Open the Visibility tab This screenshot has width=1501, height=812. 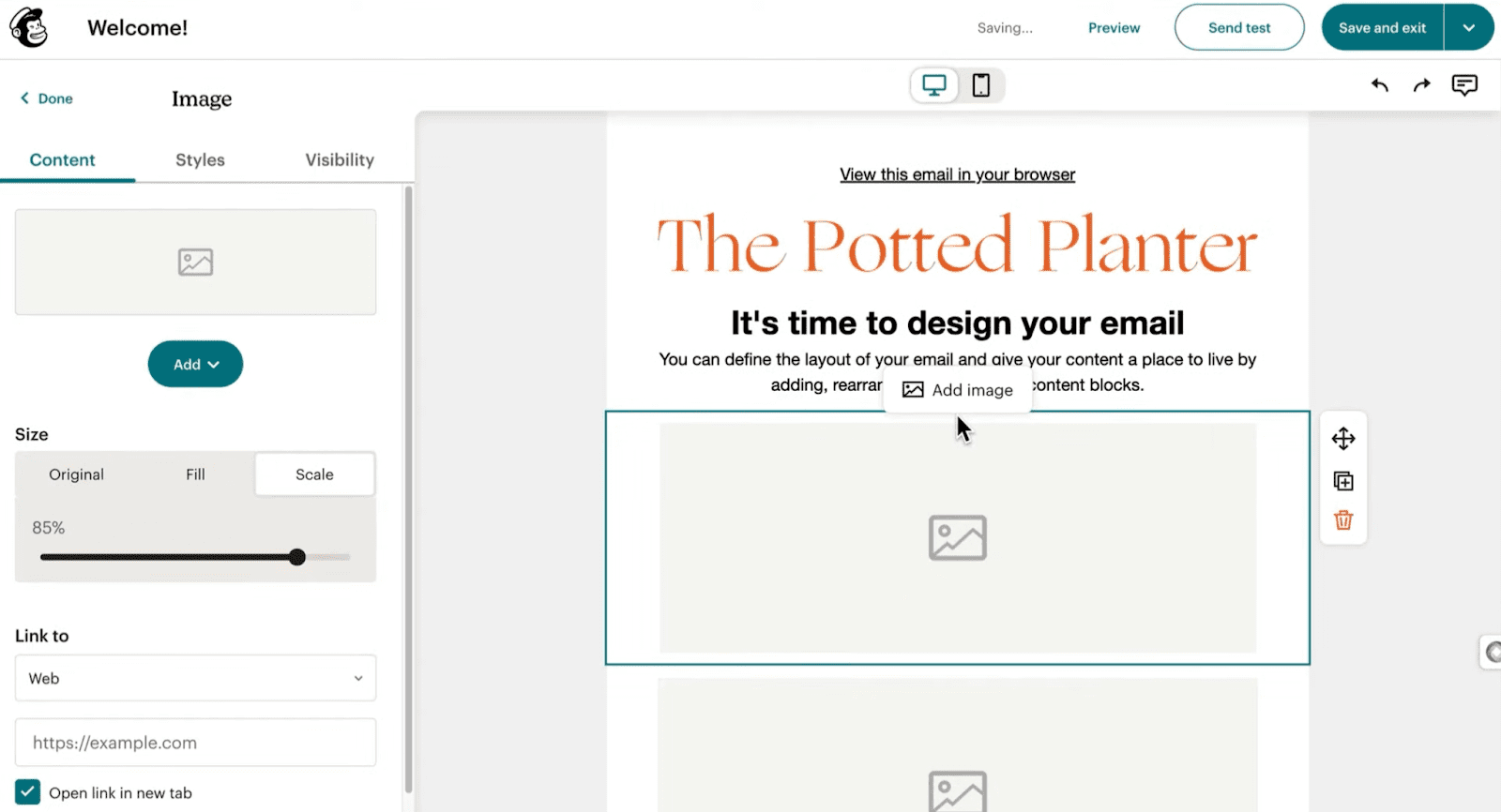[x=340, y=159]
